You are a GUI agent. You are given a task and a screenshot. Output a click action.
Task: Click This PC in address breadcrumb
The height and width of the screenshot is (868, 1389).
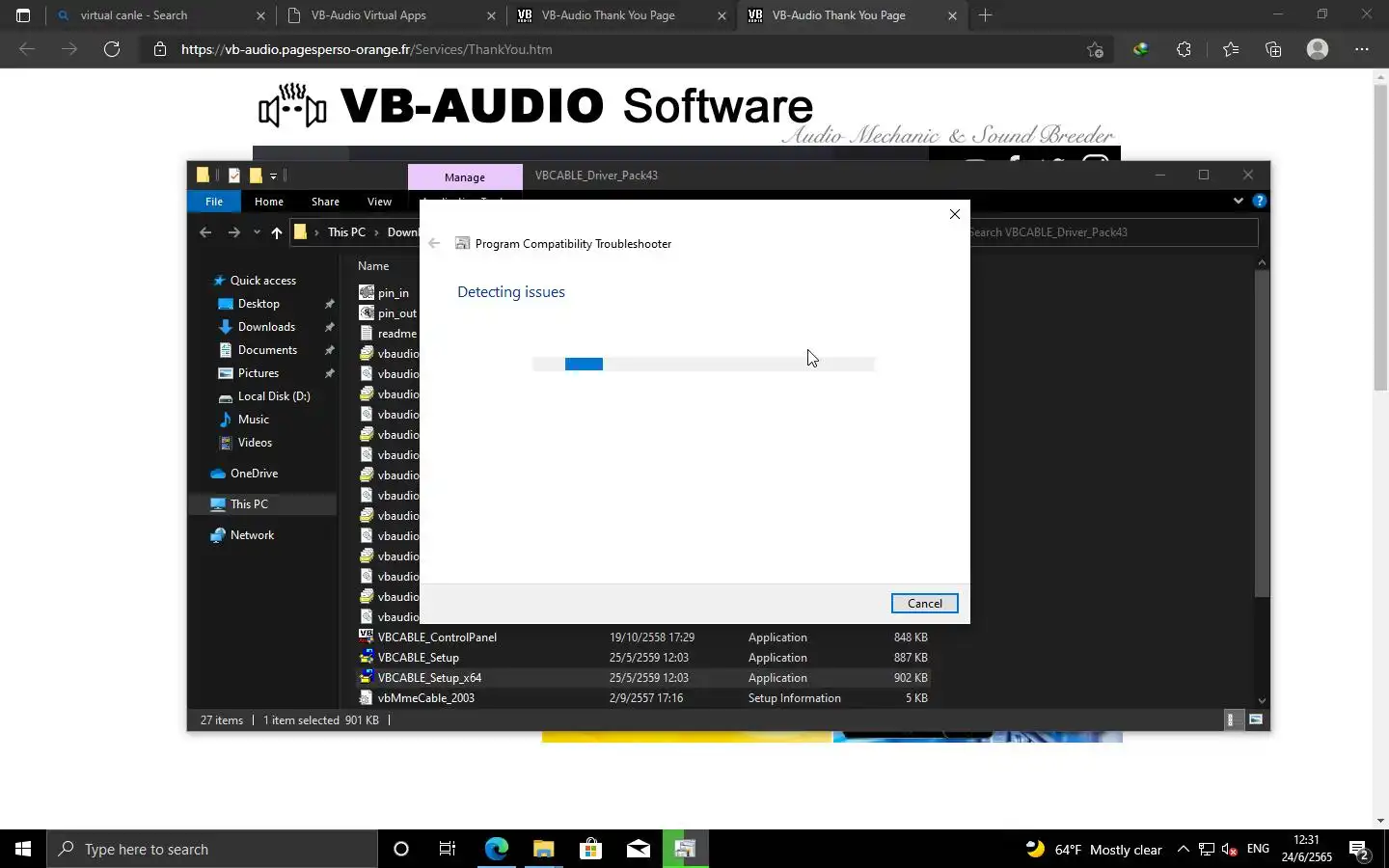pyautogui.click(x=346, y=232)
